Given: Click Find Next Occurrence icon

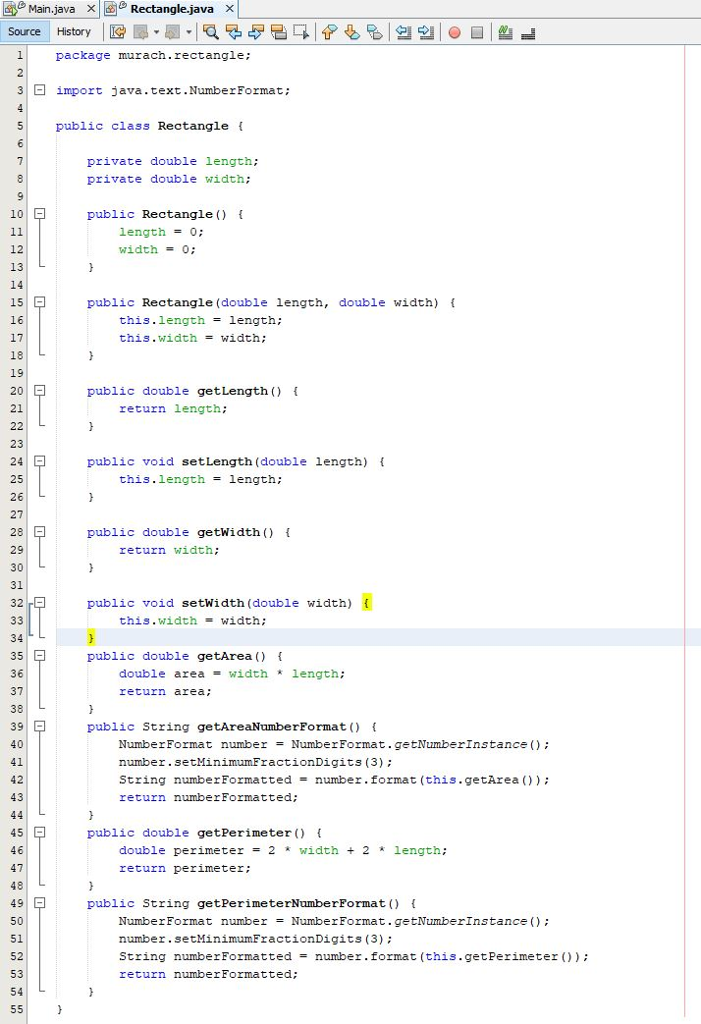Looking at the screenshot, I should pos(256,31).
